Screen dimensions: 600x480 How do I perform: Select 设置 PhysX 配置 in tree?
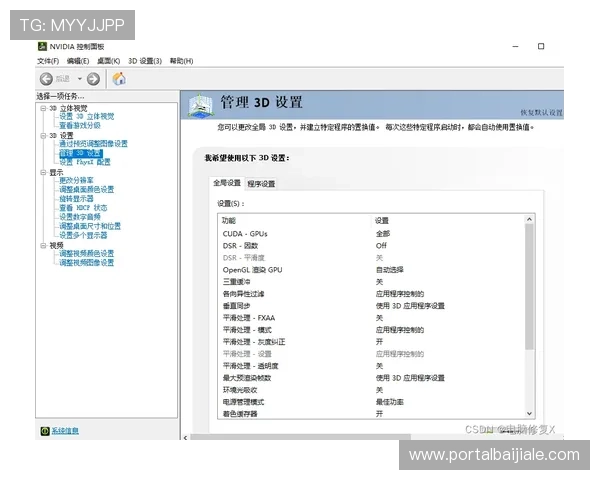click(x=85, y=162)
